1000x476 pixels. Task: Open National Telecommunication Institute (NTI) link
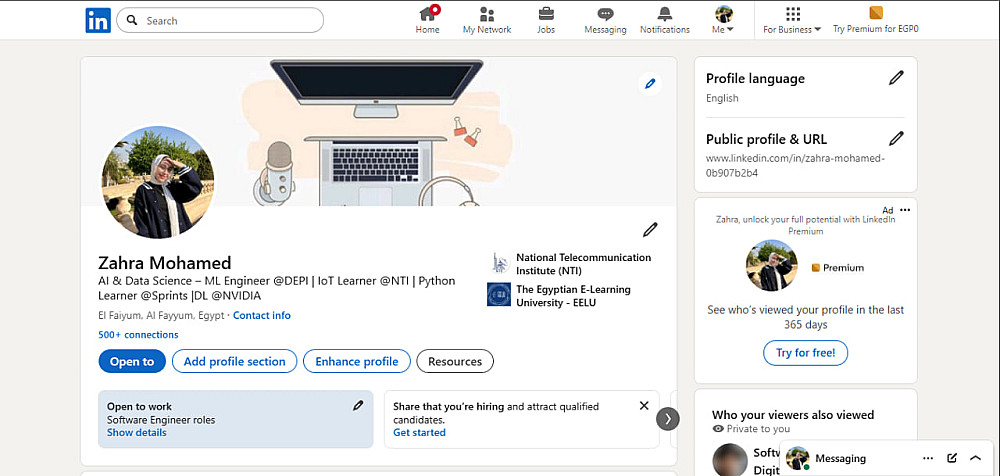584,264
